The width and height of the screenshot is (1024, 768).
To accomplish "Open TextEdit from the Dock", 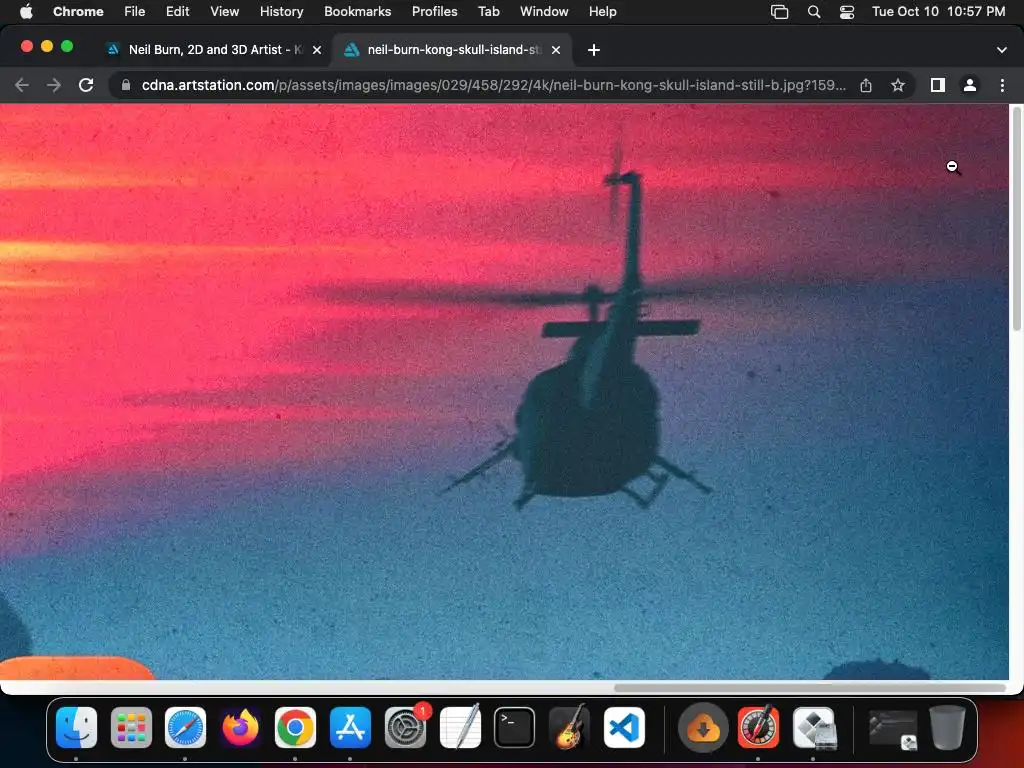I will coord(460,728).
